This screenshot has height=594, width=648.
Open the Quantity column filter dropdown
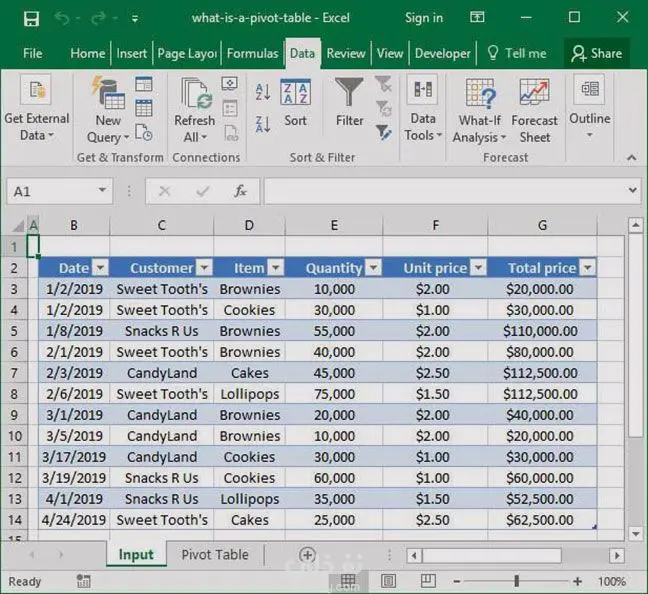tap(372, 268)
